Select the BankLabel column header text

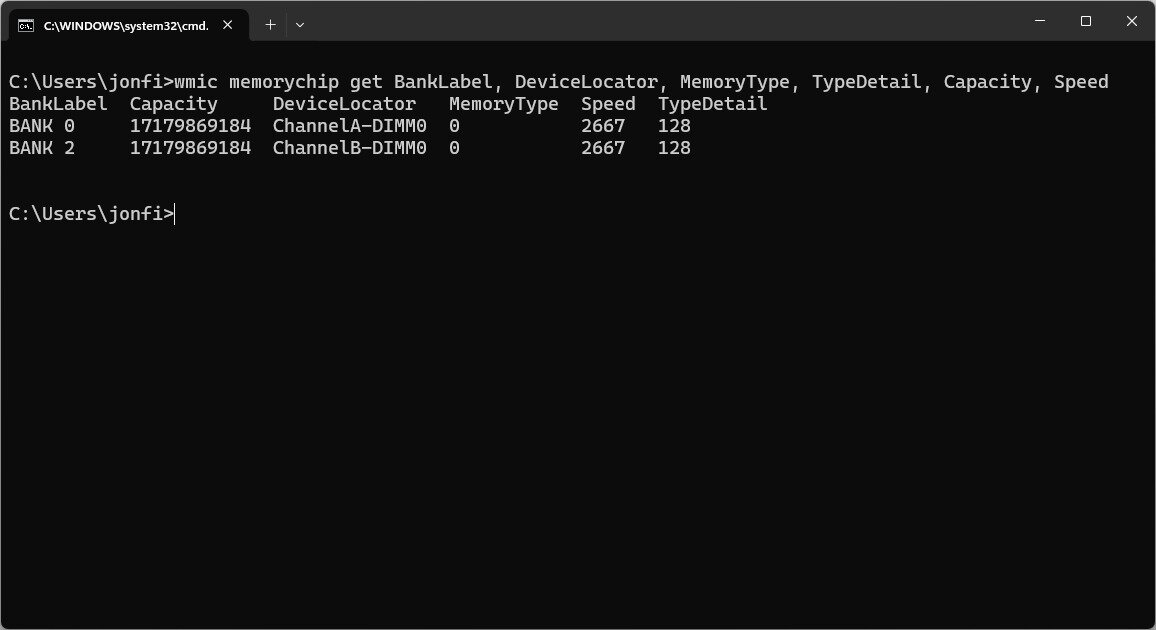pyautogui.click(x=57, y=103)
